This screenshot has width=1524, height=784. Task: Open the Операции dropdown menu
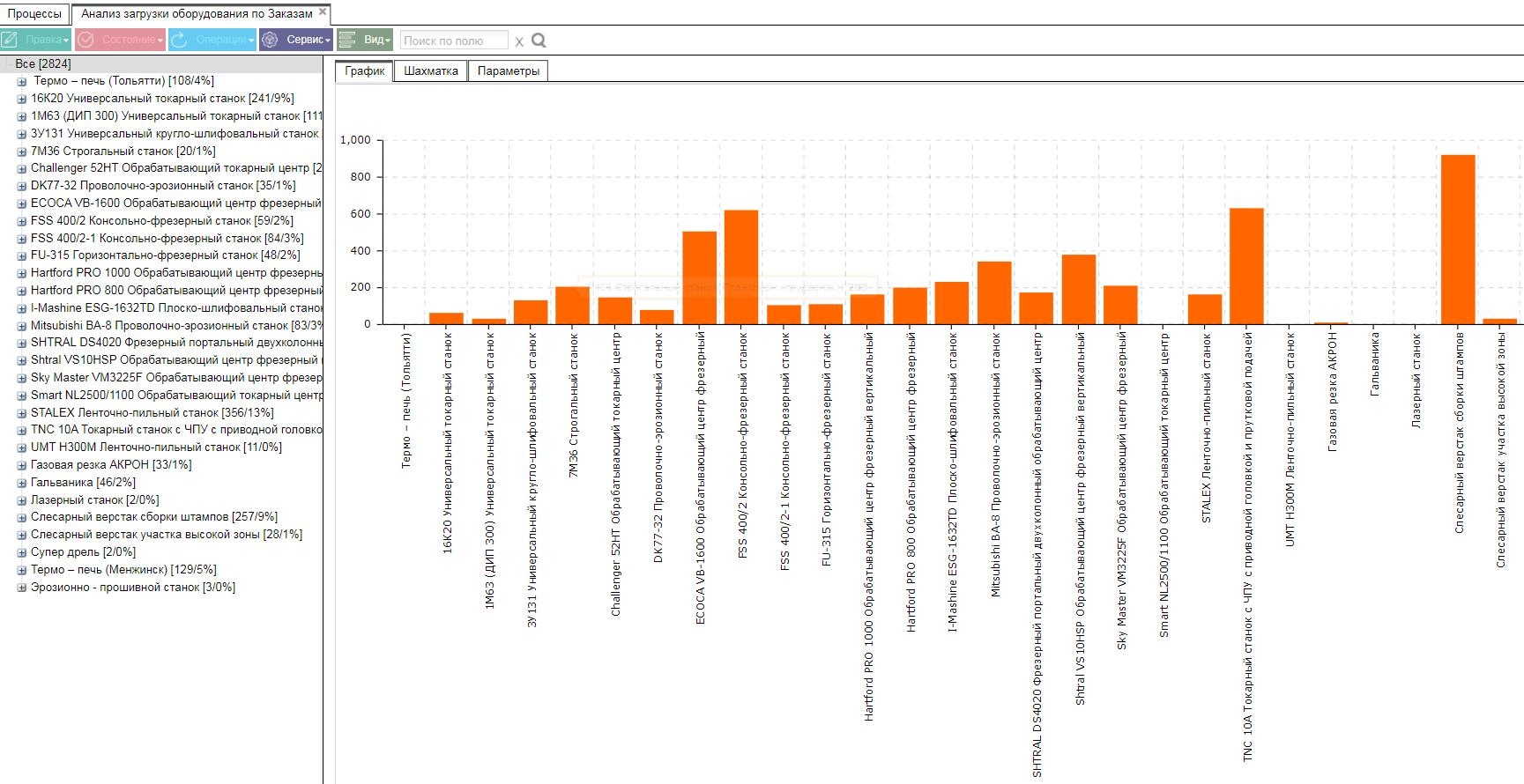pyautogui.click(x=212, y=40)
